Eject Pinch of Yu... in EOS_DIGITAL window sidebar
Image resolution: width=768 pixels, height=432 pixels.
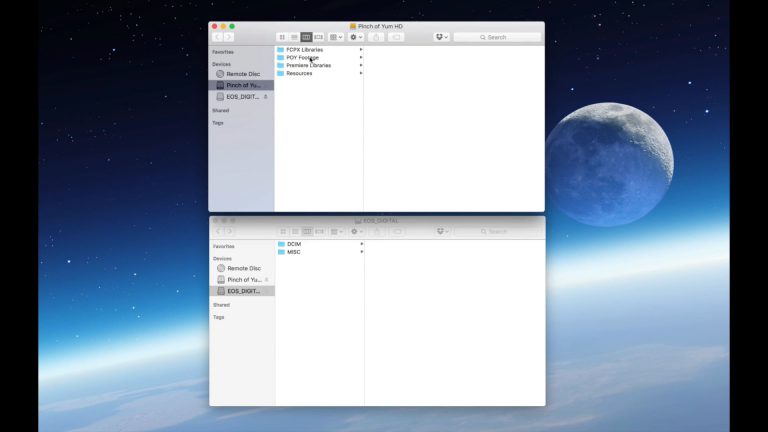(266, 280)
